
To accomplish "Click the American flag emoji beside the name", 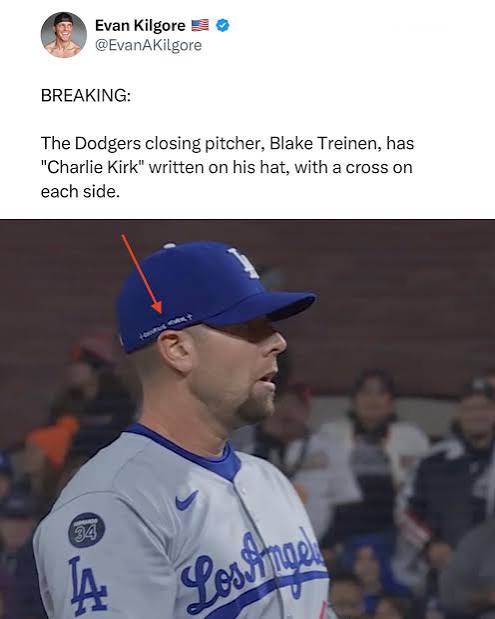I will [x=200, y=25].
